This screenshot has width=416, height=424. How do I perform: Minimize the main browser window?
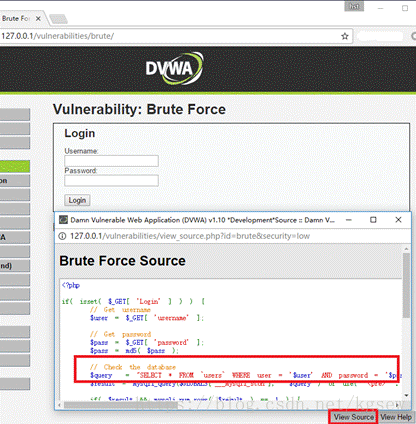pyautogui.click(x=381, y=8)
